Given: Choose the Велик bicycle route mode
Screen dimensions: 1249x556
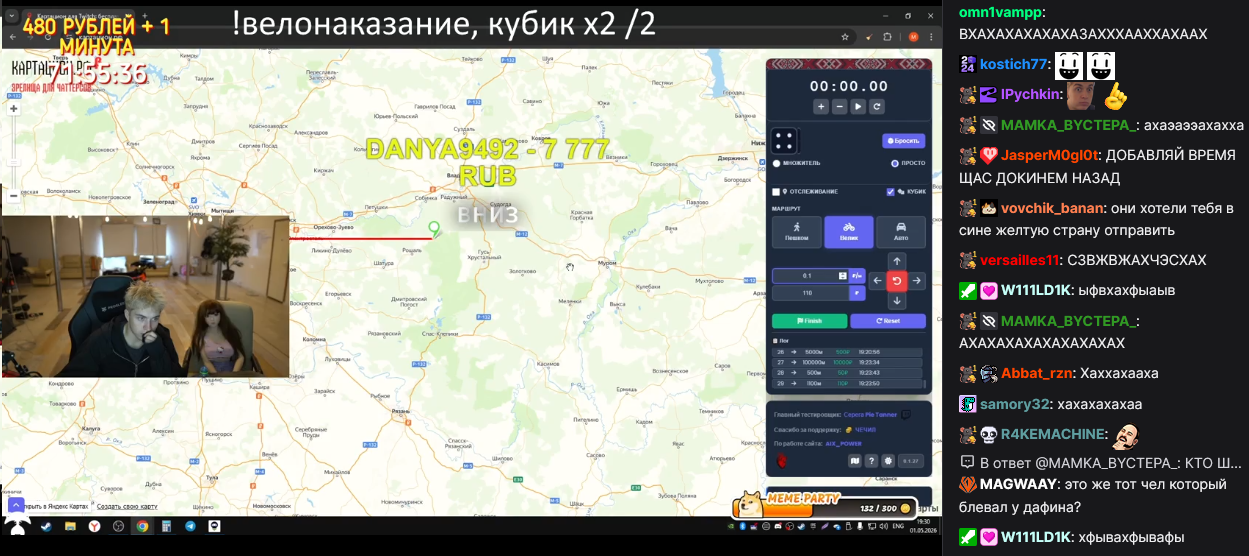Looking at the screenshot, I should (849, 232).
